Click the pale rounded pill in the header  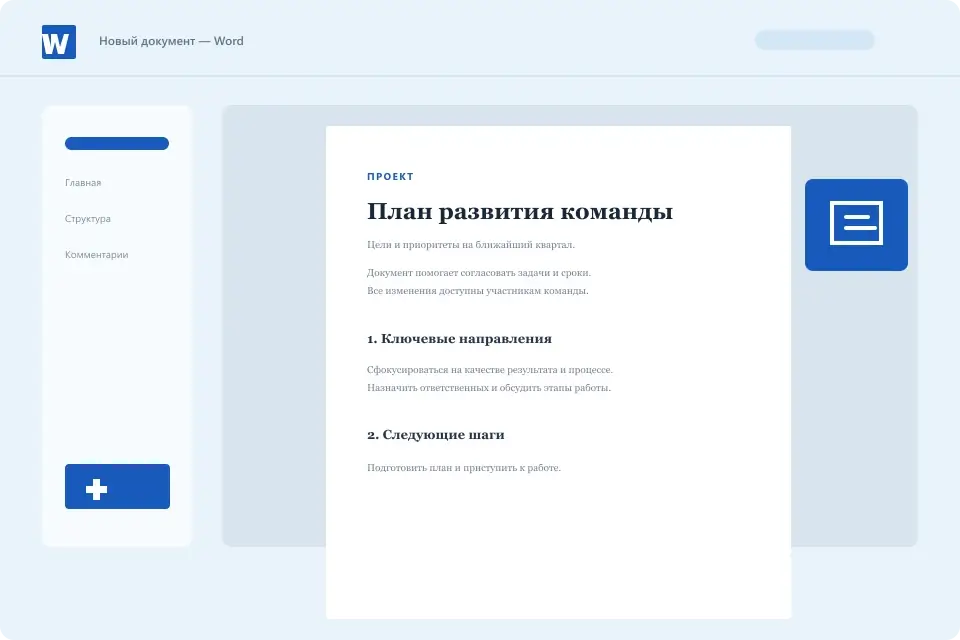814,40
